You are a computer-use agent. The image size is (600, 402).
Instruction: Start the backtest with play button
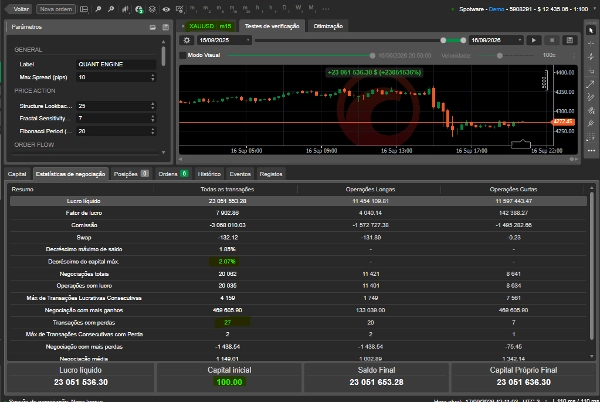pyautogui.click(x=534, y=40)
